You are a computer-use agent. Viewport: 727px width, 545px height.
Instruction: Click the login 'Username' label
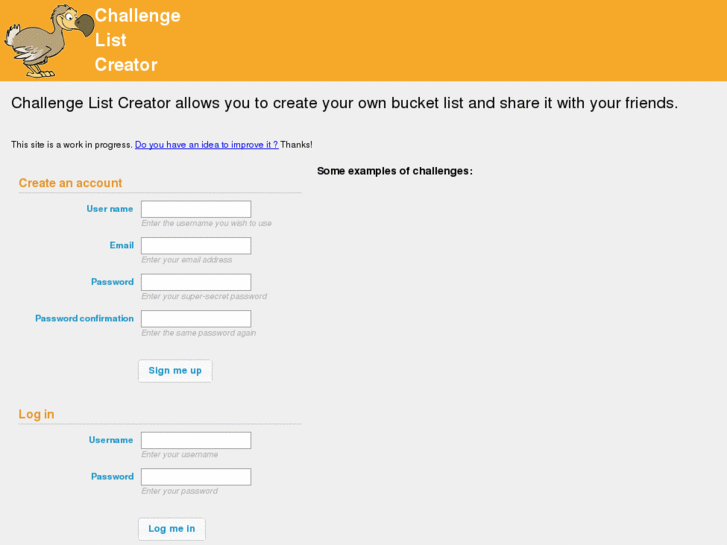[x=110, y=440]
